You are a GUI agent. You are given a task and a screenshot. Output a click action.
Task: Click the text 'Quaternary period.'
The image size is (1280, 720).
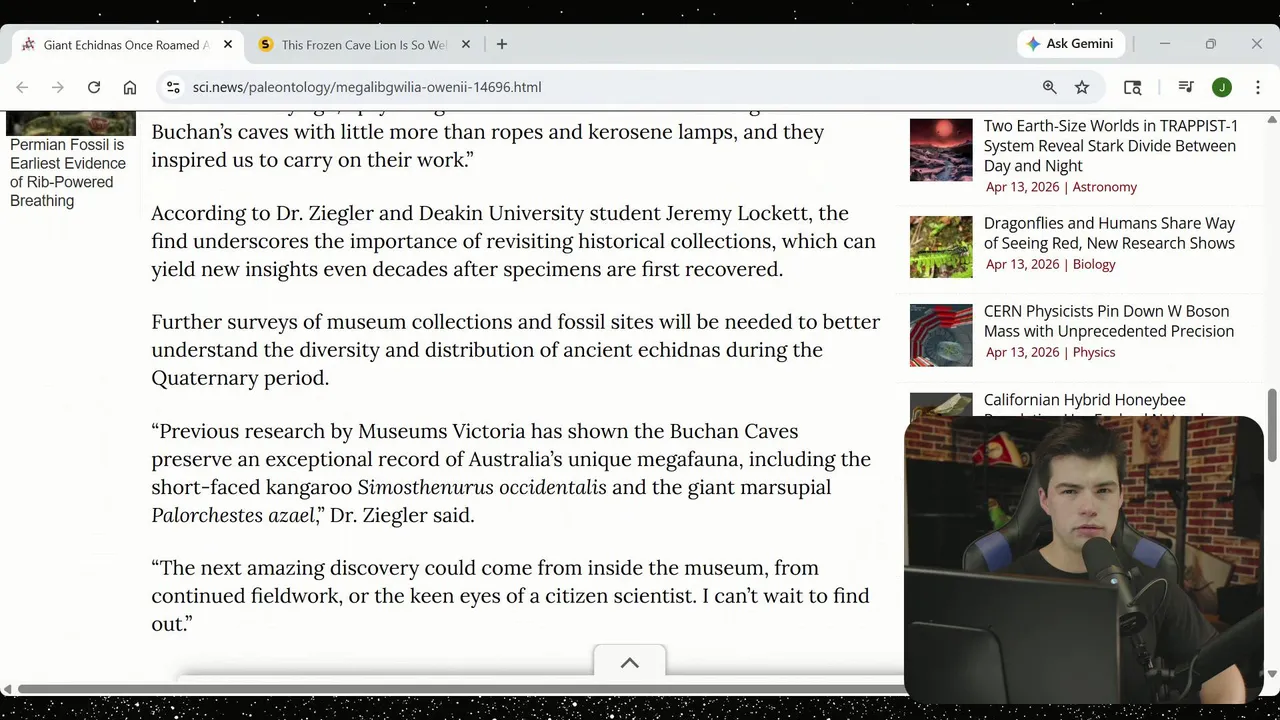(240, 378)
